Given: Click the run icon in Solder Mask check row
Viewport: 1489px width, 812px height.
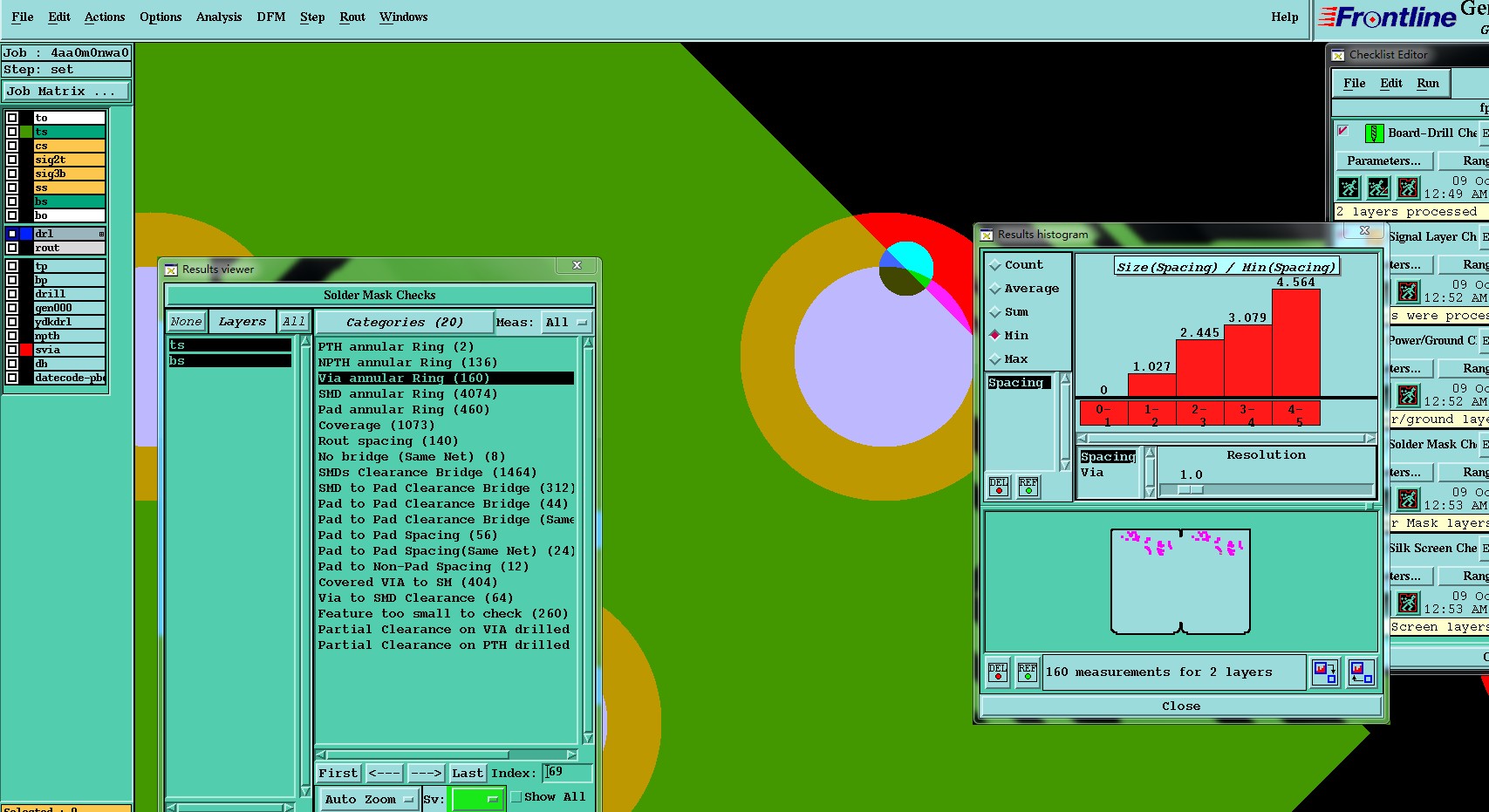Looking at the screenshot, I should tap(1408, 499).
